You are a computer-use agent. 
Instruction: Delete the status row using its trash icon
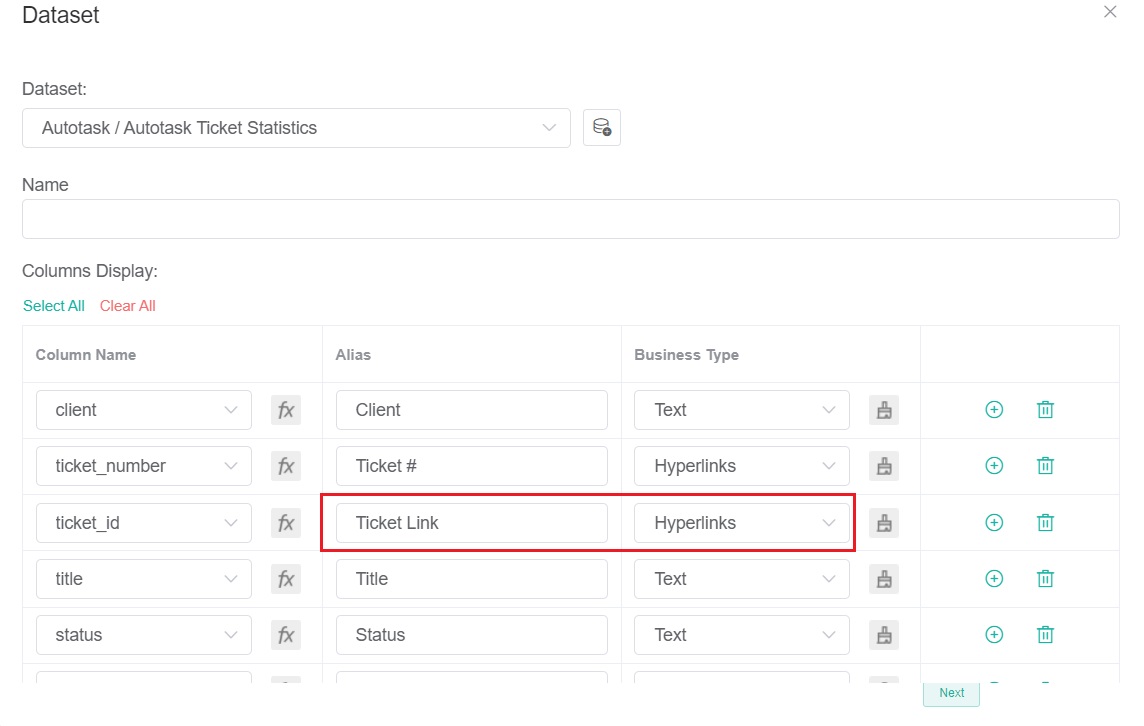tap(1044, 634)
